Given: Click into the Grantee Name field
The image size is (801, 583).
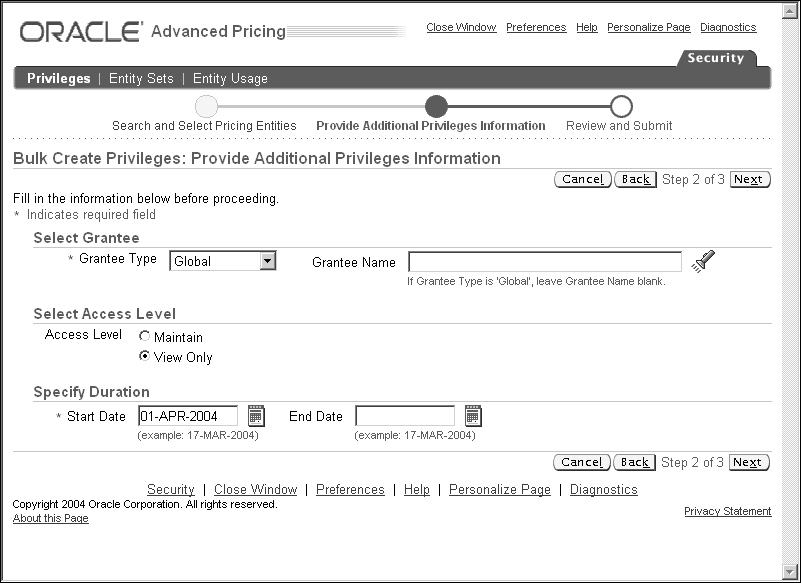Looking at the screenshot, I should [545, 262].
